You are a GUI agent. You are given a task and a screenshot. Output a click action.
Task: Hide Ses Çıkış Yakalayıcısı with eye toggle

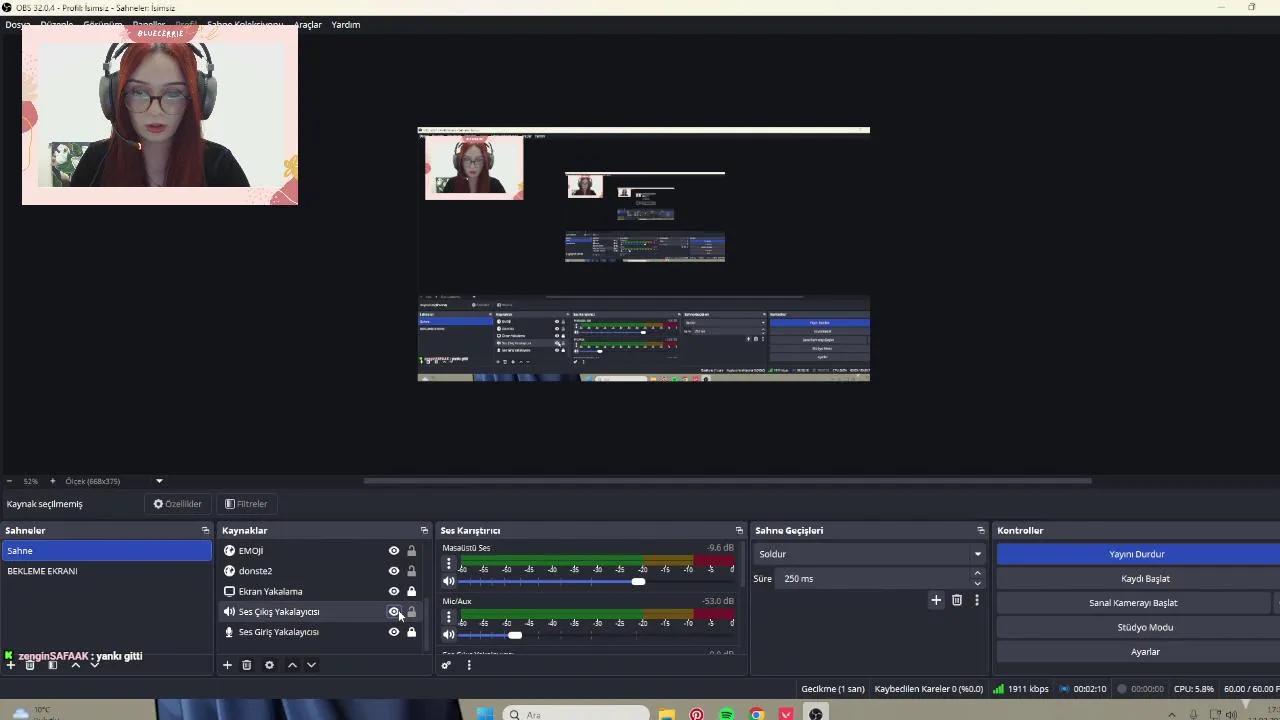393,611
